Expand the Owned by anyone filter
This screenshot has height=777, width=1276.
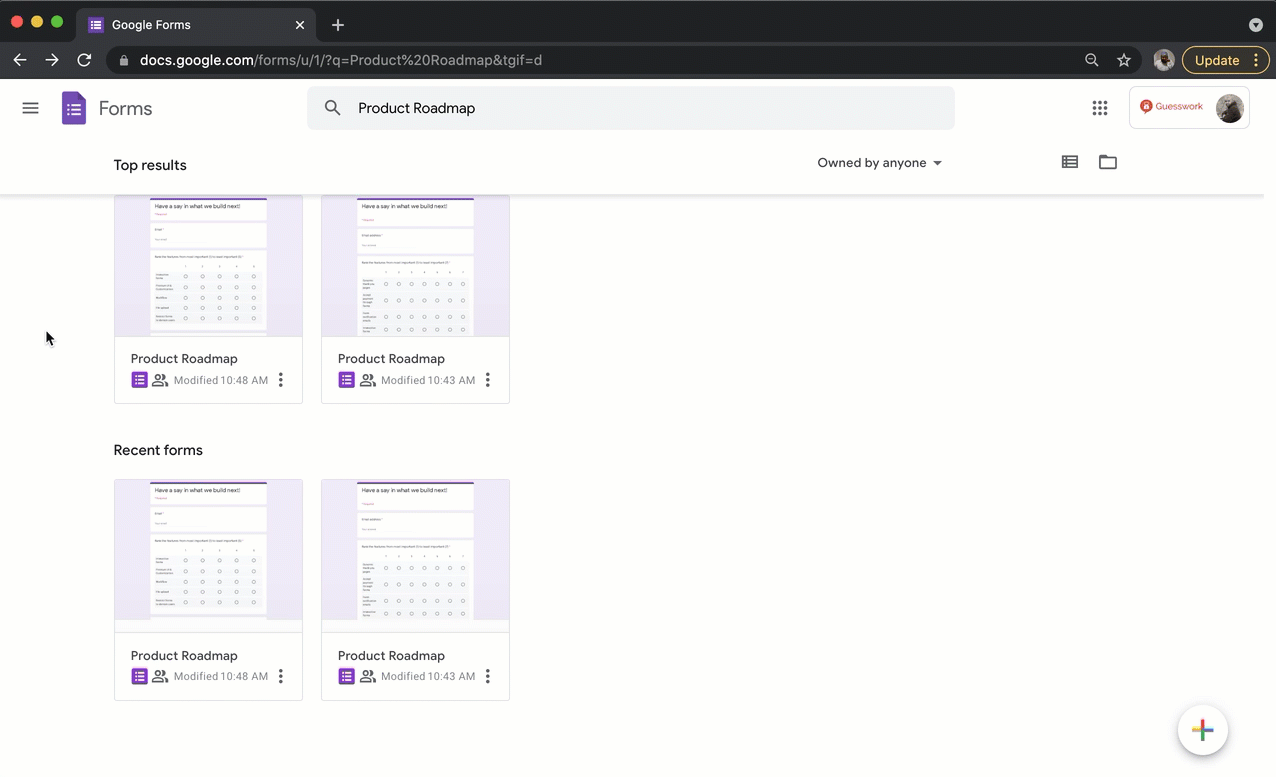click(878, 162)
